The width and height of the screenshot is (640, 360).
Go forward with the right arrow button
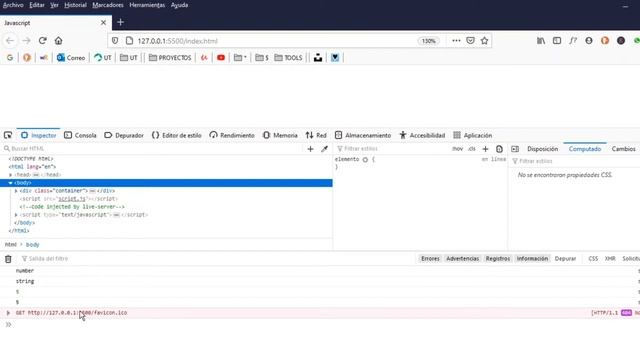[27, 41]
